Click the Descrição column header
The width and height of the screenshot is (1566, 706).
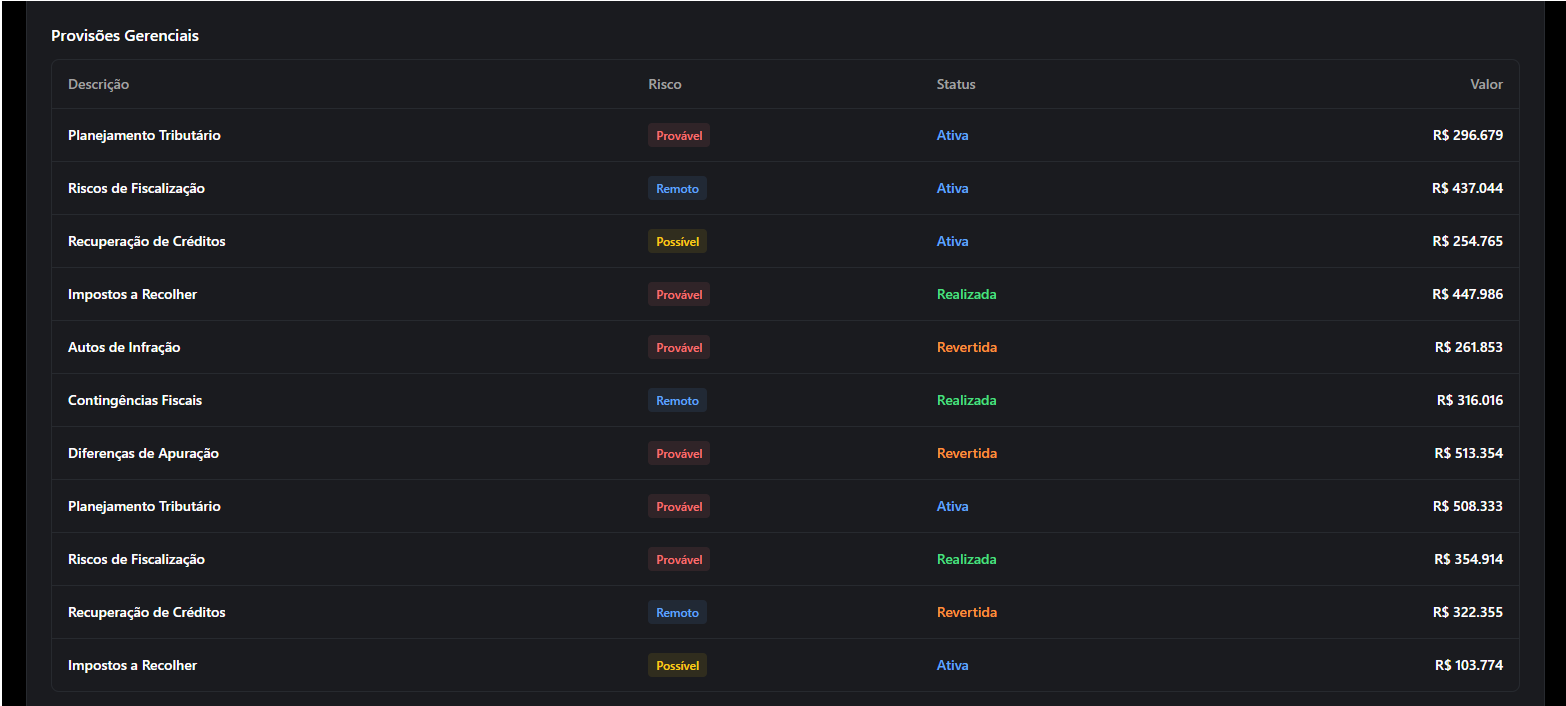tap(98, 85)
